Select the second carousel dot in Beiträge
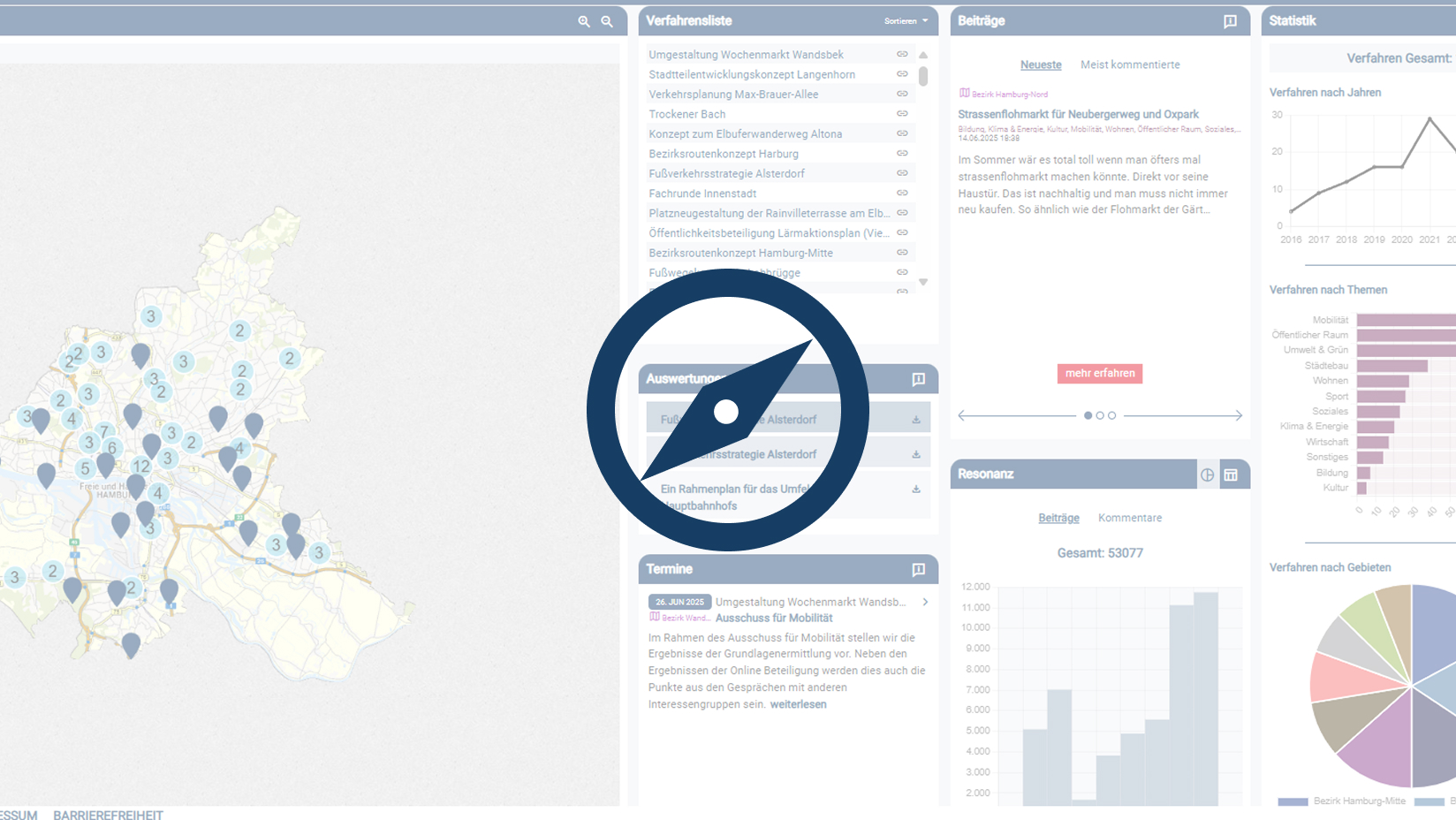Viewport: 1456px width, 820px height. [x=1100, y=414]
